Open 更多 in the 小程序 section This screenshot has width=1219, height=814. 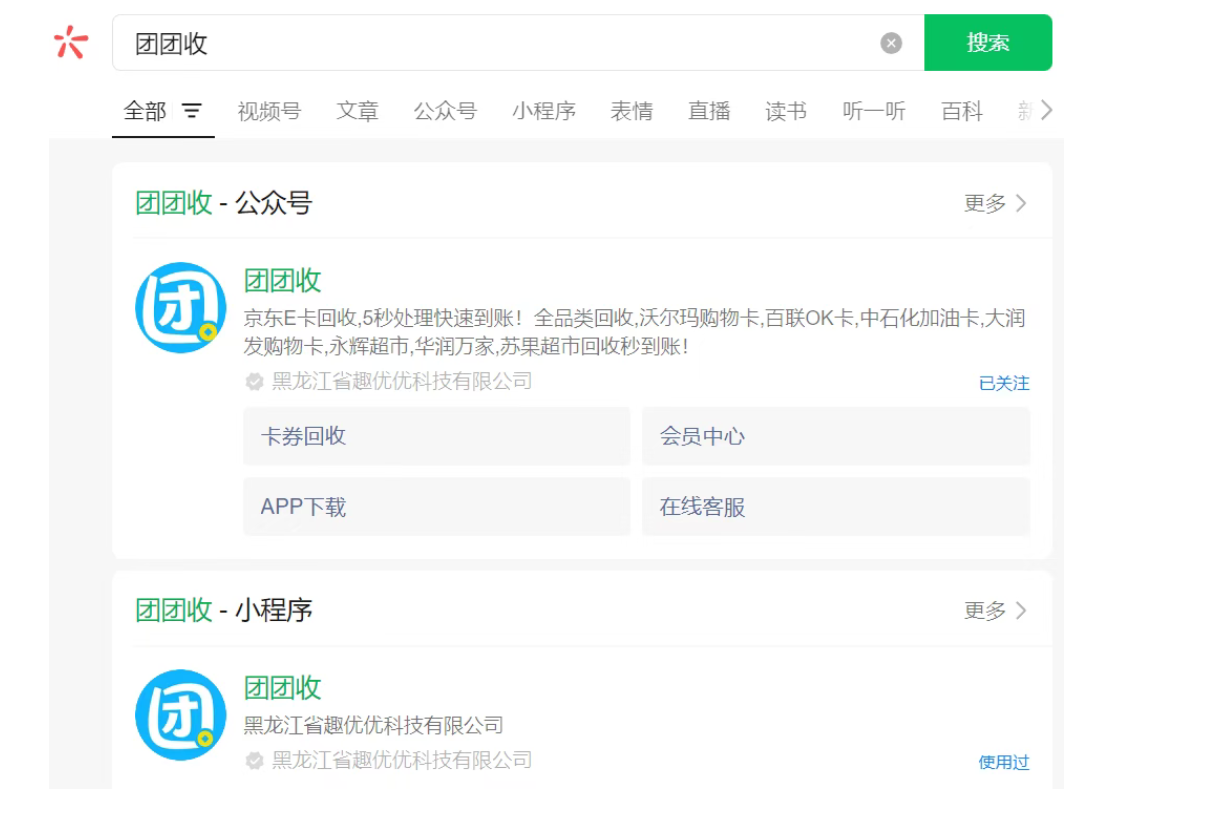tap(995, 610)
